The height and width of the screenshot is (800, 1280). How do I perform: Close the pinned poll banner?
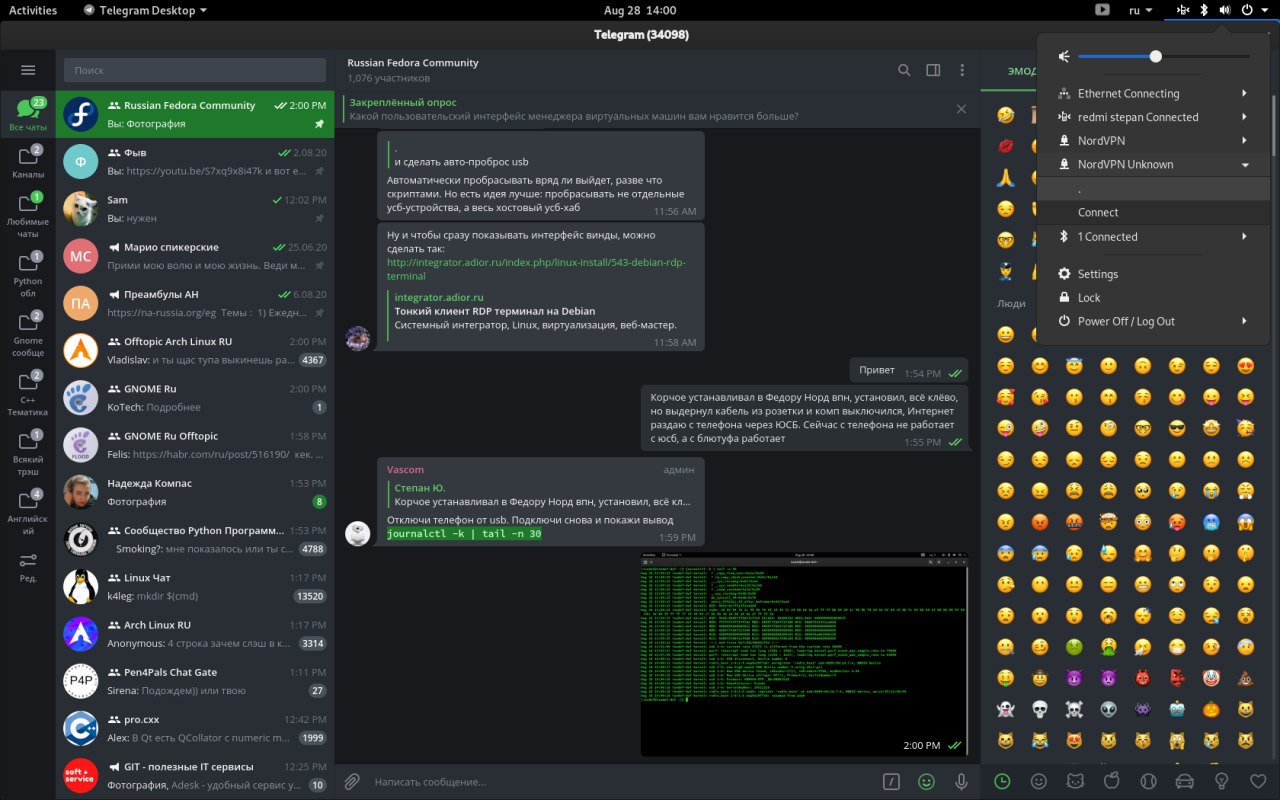tap(962, 109)
